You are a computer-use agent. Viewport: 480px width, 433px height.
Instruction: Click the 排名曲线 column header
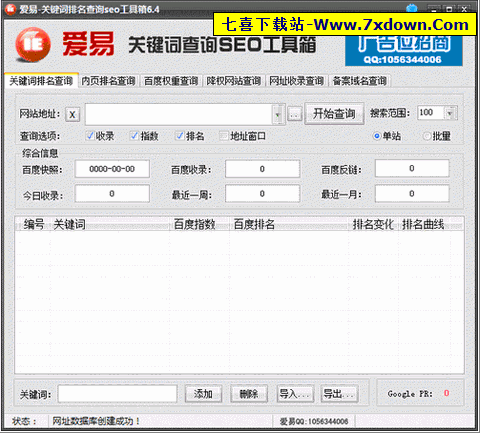[x=423, y=224]
